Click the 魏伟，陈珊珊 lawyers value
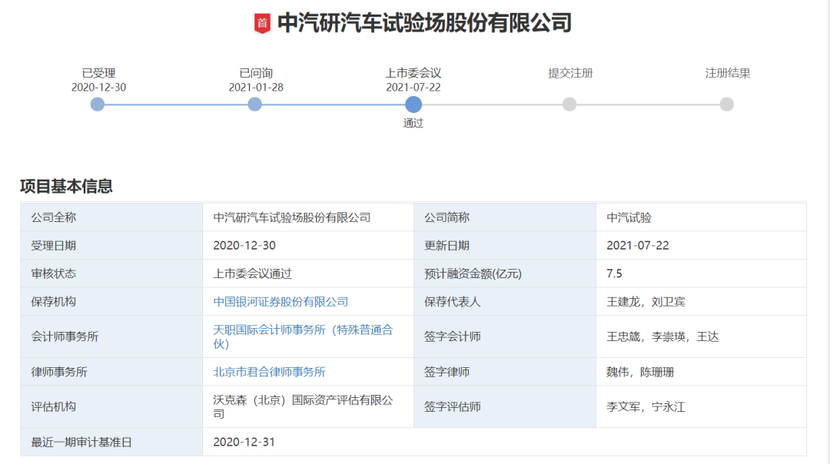830x464 pixels. (x=640, y=372)
